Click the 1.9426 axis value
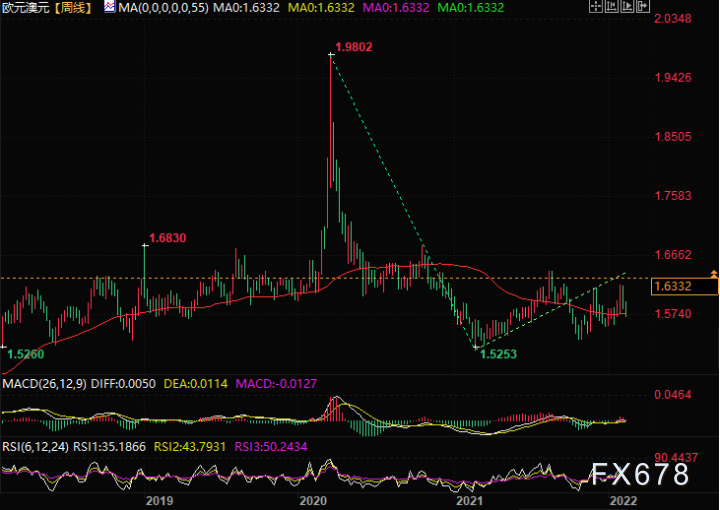Screen dimensions: 720x510 [x=673, y=78]
